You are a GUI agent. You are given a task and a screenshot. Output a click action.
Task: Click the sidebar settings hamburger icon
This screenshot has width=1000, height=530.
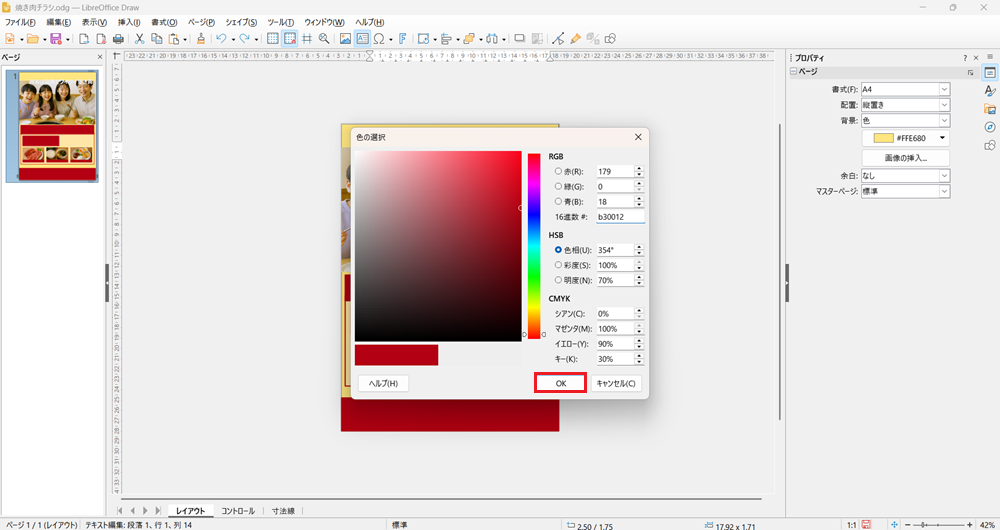point(990,57)
